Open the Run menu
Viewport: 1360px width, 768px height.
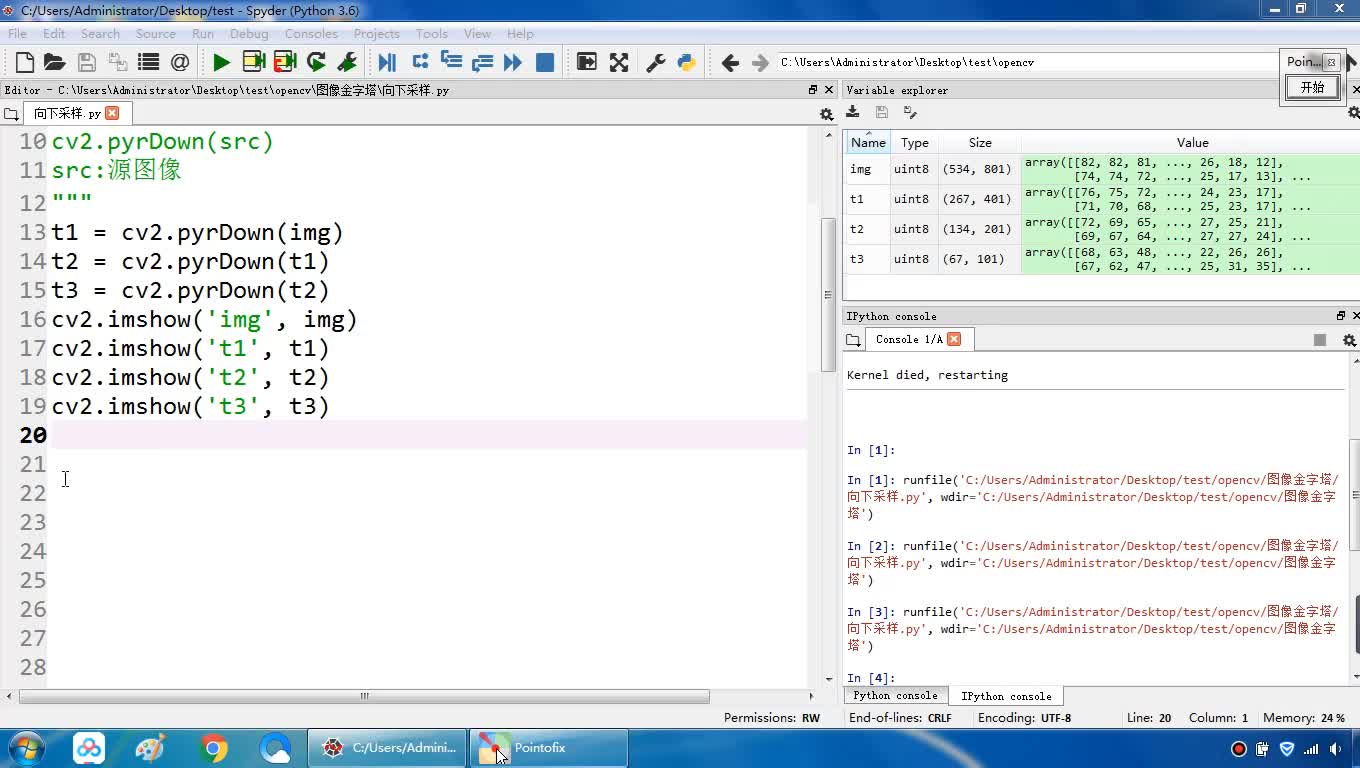click(203, 33)
